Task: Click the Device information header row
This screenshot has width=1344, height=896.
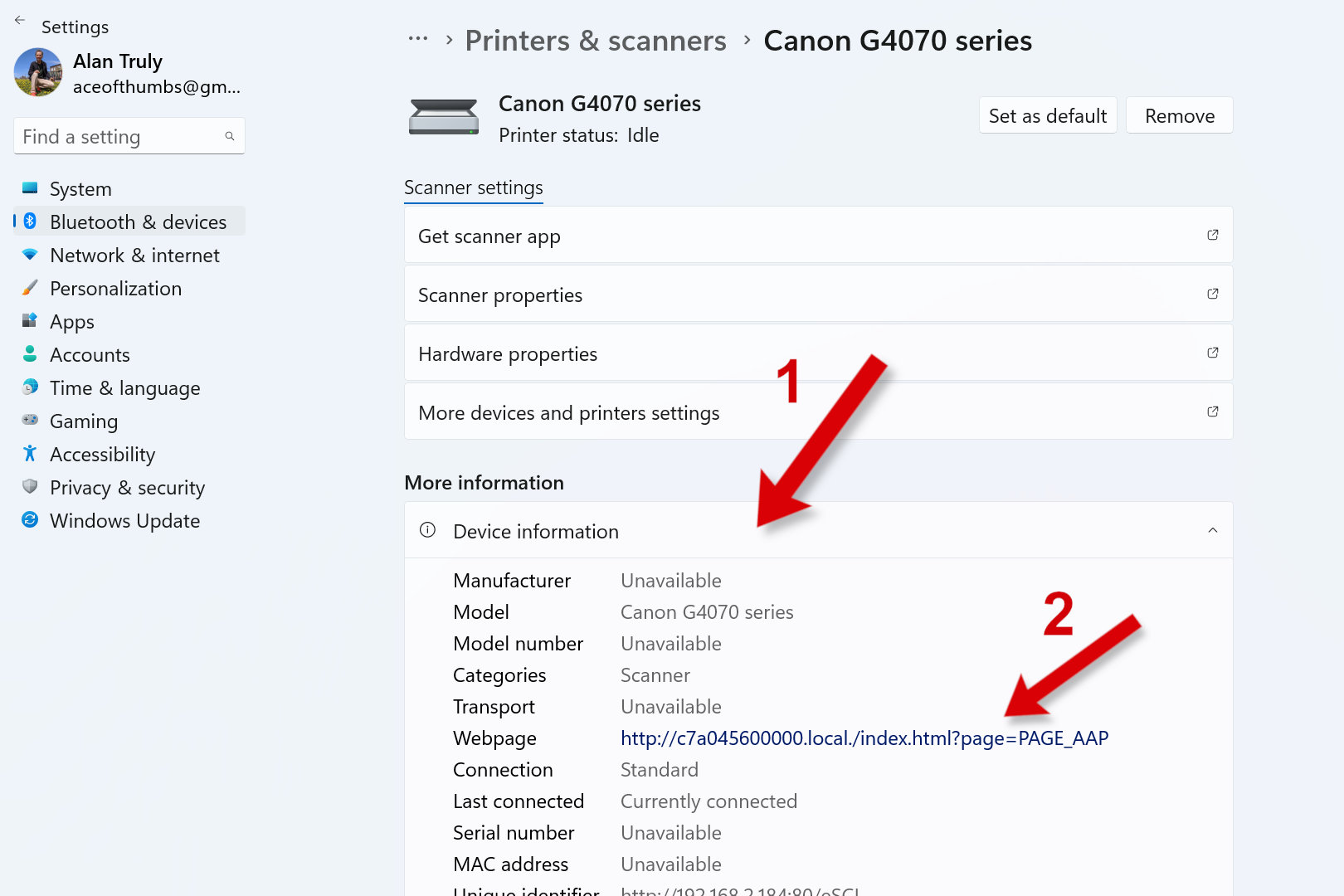Action: [818, 530]
